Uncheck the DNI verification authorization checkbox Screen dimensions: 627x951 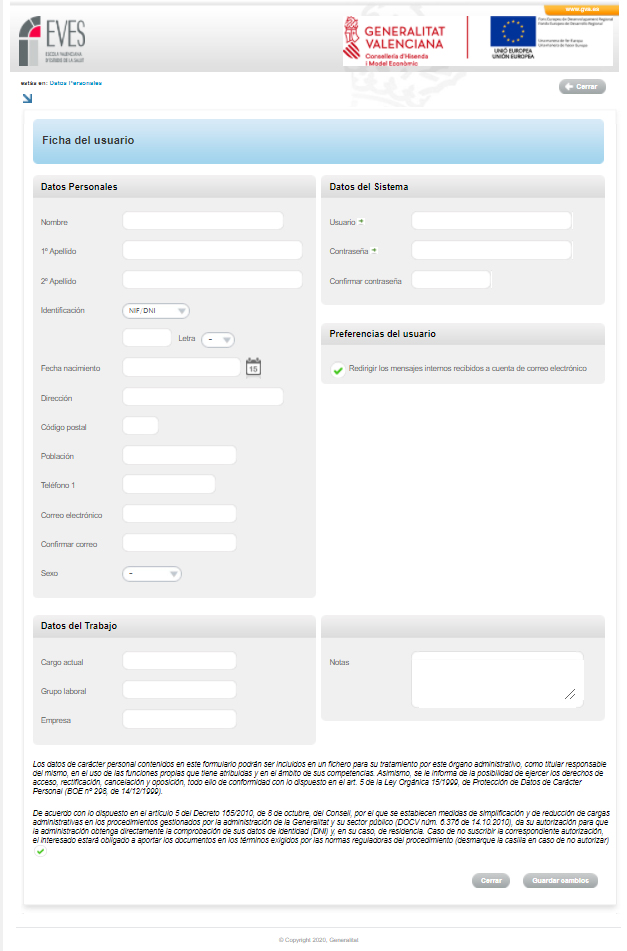click(x=40, y=852)
